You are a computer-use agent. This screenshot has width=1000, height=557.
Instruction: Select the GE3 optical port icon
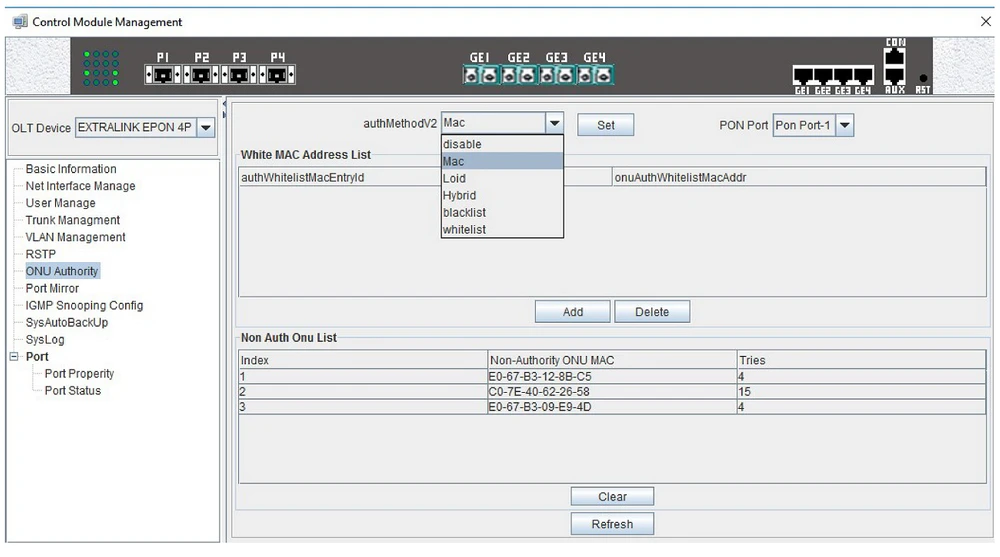[556, 75]
